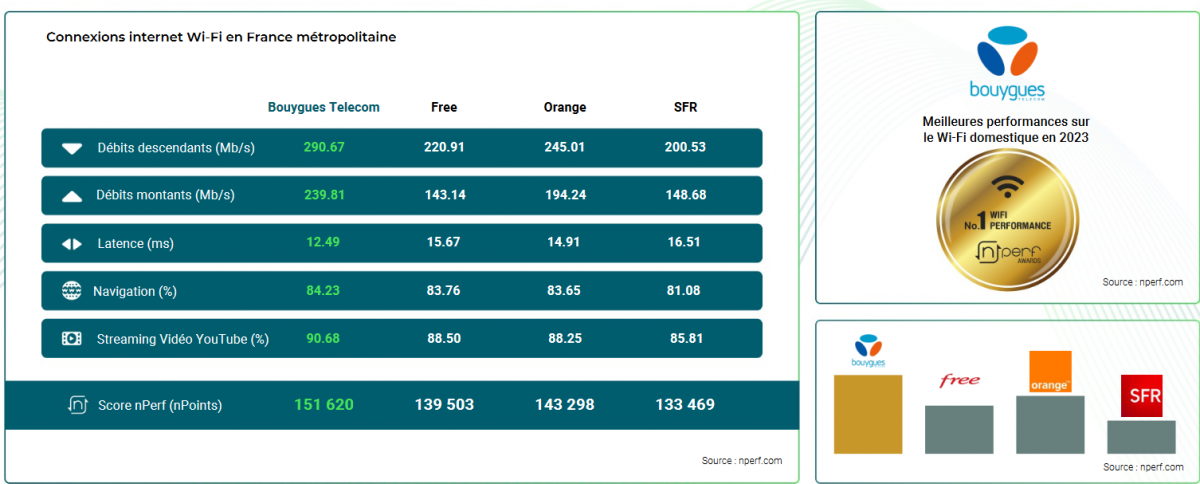Click the Streaming Vidéo YouTube film icon

point(72,339)
